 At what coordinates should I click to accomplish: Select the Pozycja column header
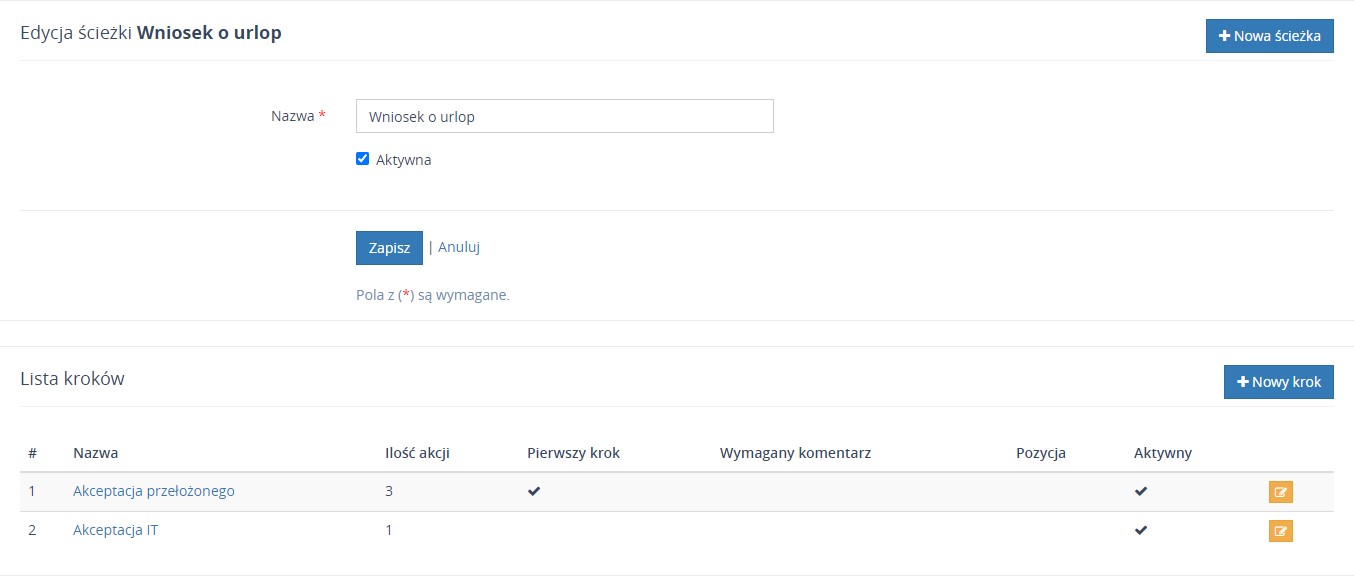1040,453
